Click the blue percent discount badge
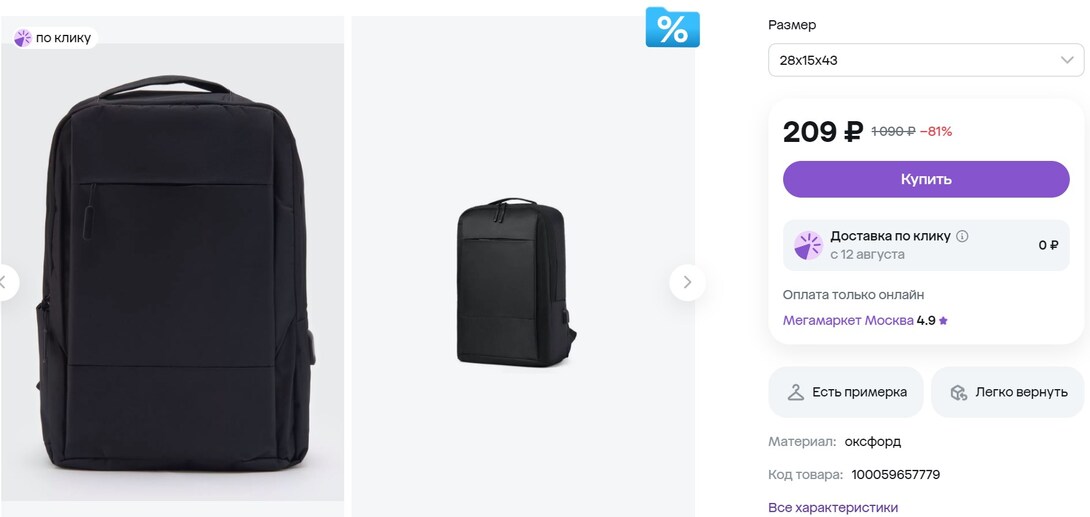 point(672,28)
